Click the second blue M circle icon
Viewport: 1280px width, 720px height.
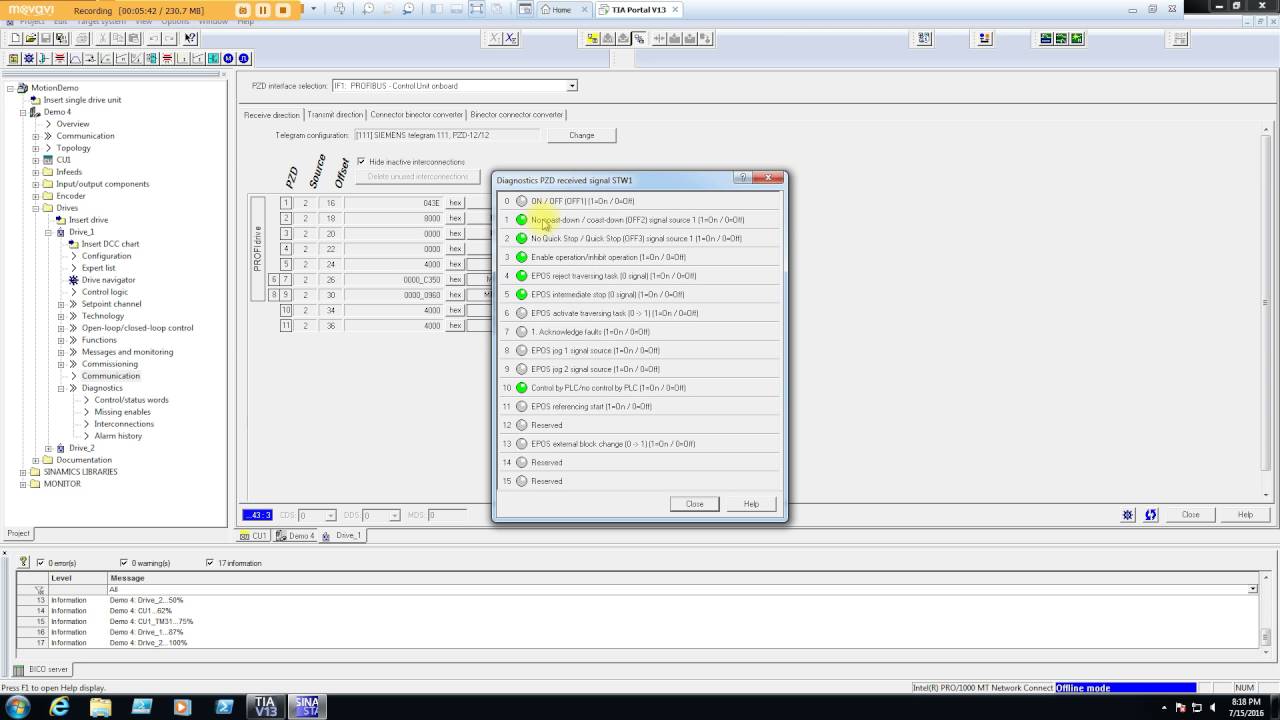tap(243, 58)
